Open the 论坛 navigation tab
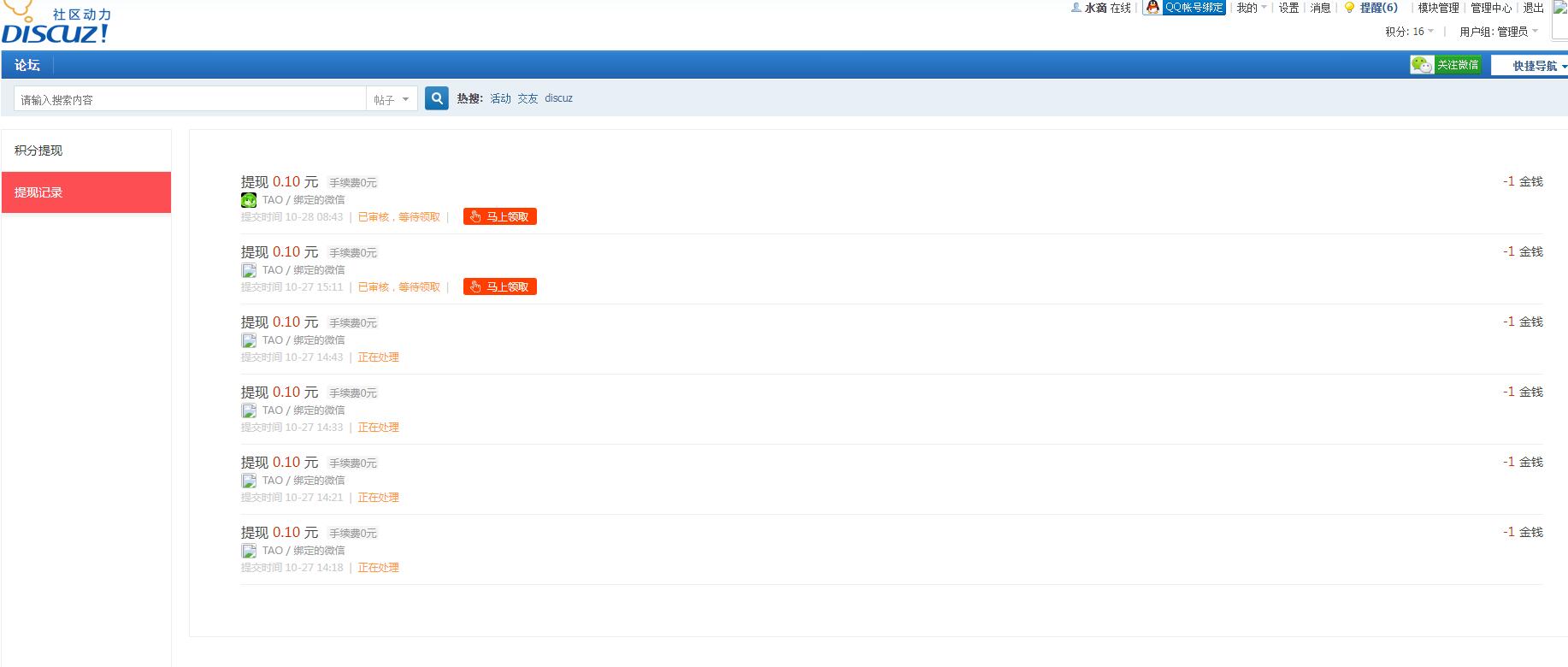 (x=27, y=65)
